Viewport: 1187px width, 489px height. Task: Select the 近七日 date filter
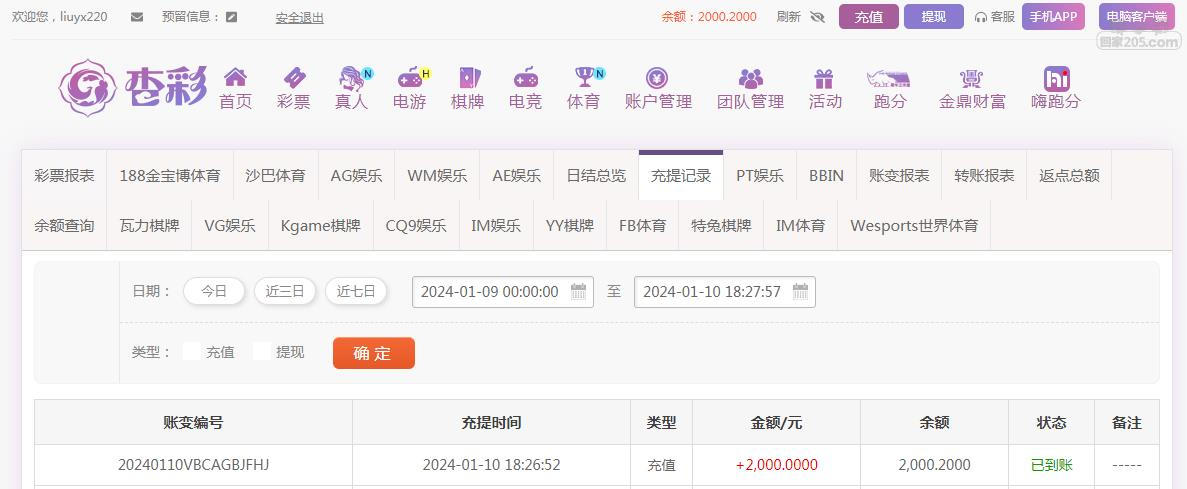(x=356, y=292)
